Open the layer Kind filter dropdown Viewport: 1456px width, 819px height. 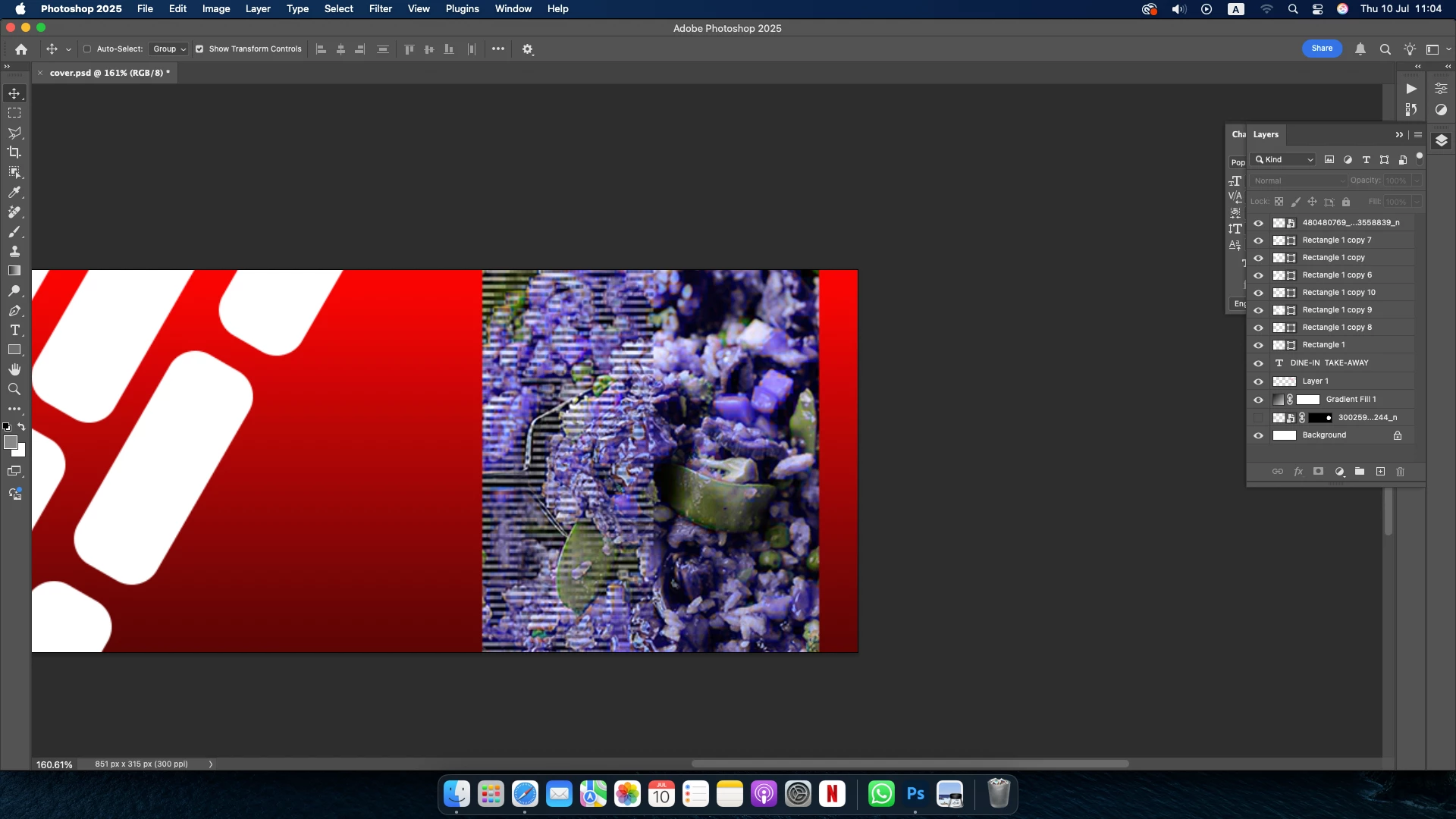1283,160
